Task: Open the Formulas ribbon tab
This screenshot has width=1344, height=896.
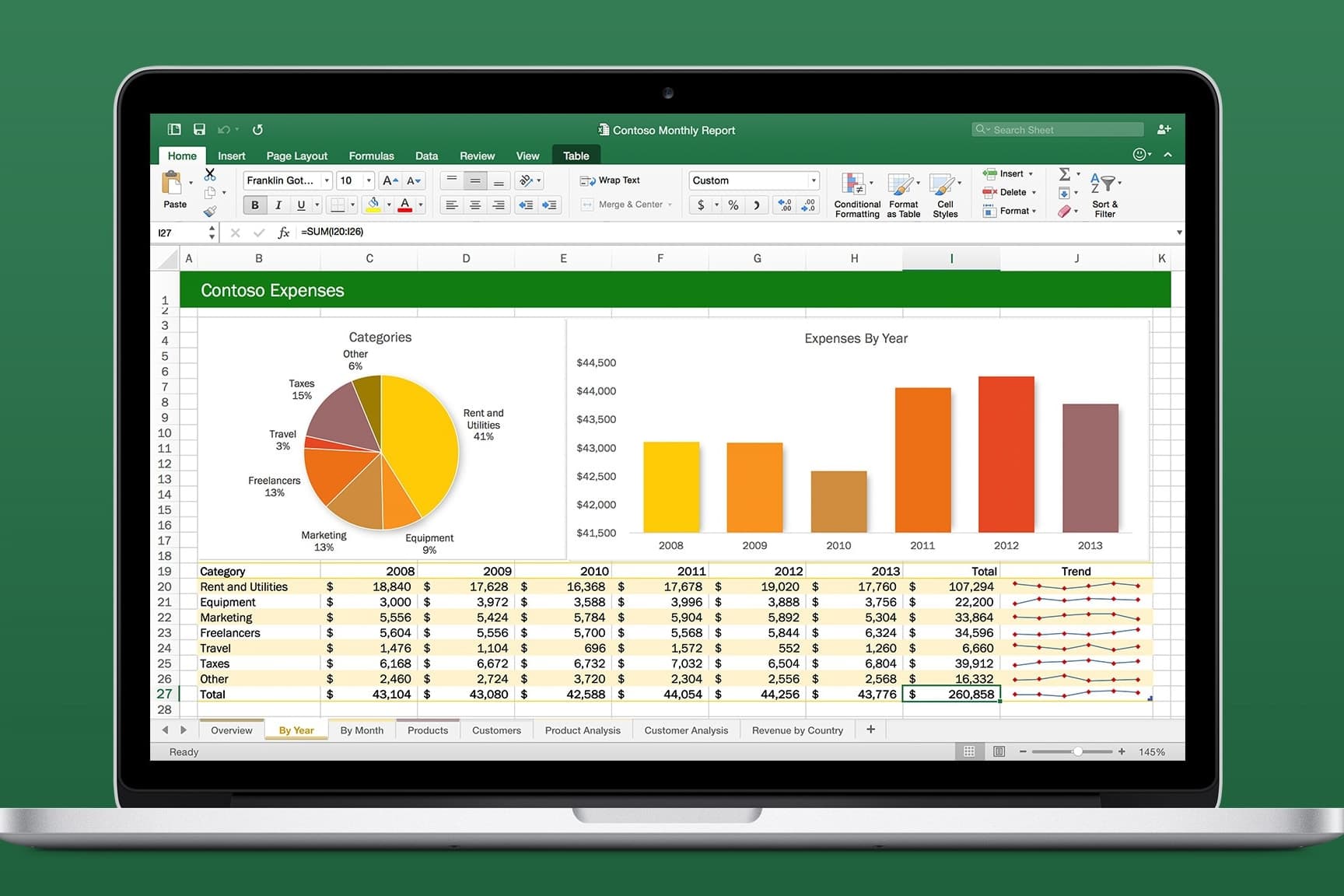Action: point(371,156)
